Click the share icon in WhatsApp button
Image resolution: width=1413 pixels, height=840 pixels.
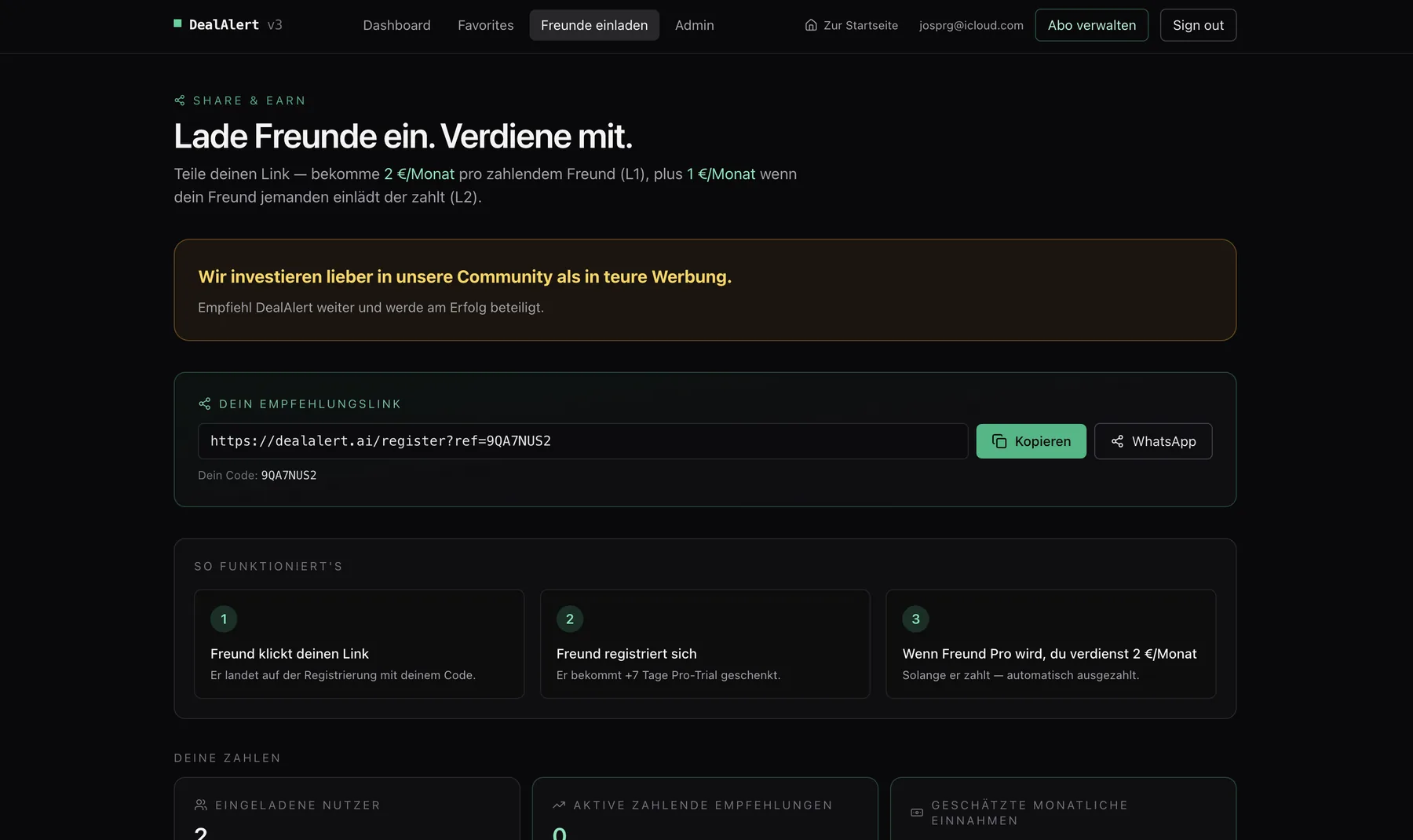(1117, 441)
